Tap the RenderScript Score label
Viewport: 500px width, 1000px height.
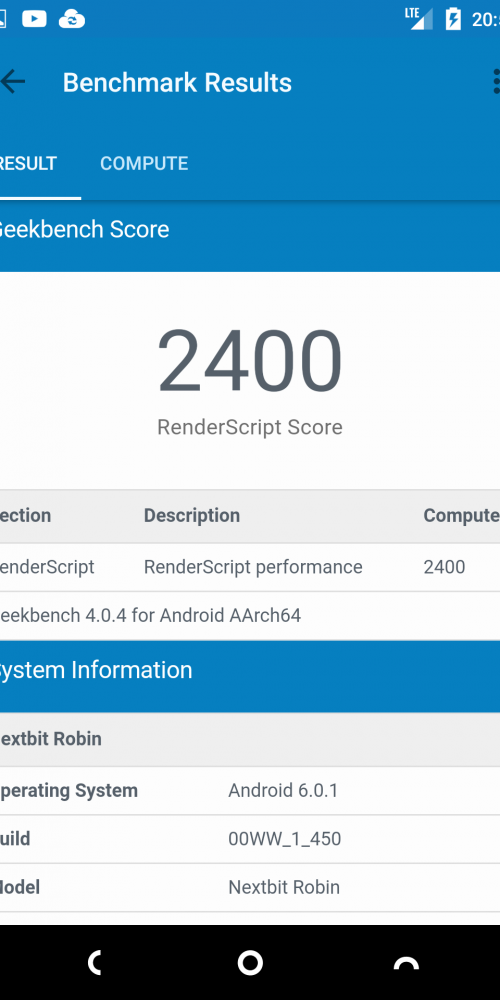point(250,427)
